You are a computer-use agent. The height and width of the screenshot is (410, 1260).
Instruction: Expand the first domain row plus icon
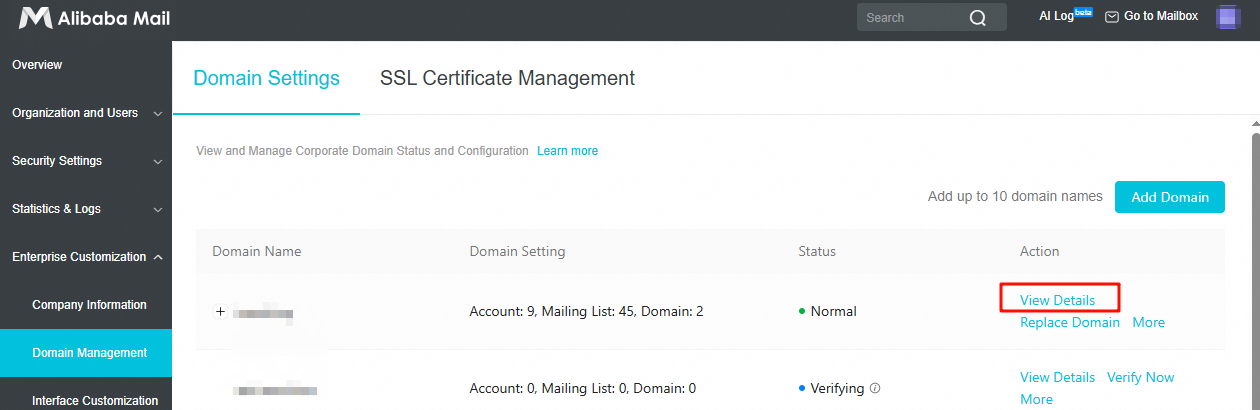tap(221, 312)
